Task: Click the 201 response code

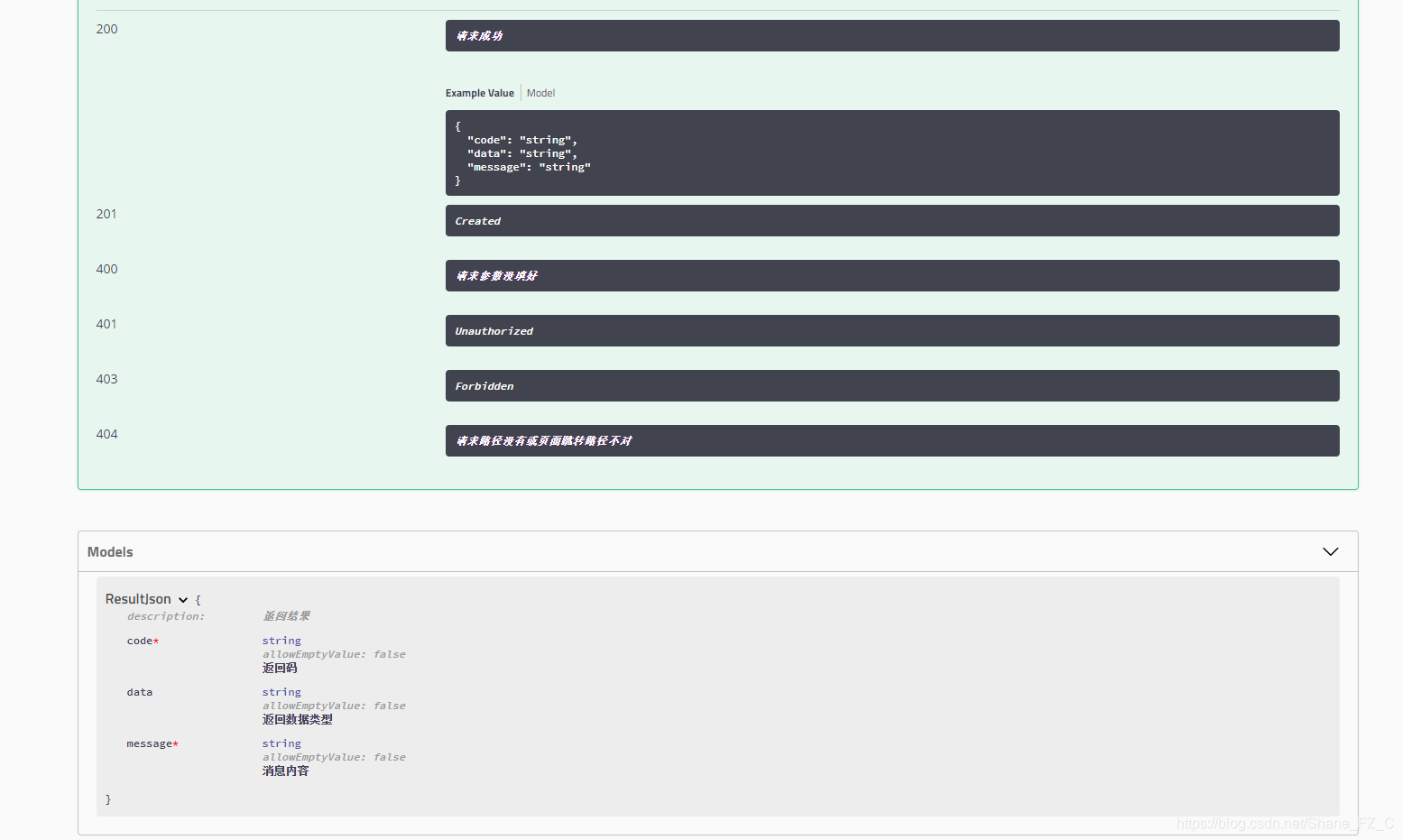Action: coord(106,214)
